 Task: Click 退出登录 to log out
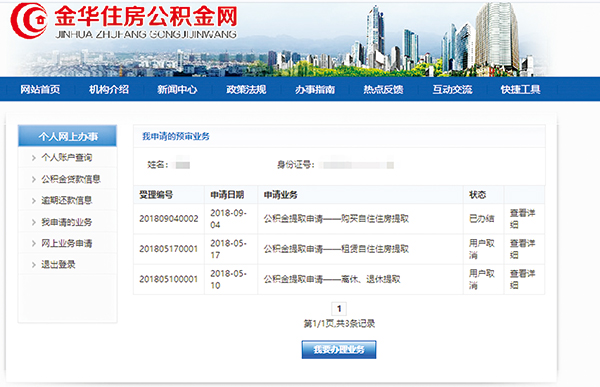[x=58, y=265]
